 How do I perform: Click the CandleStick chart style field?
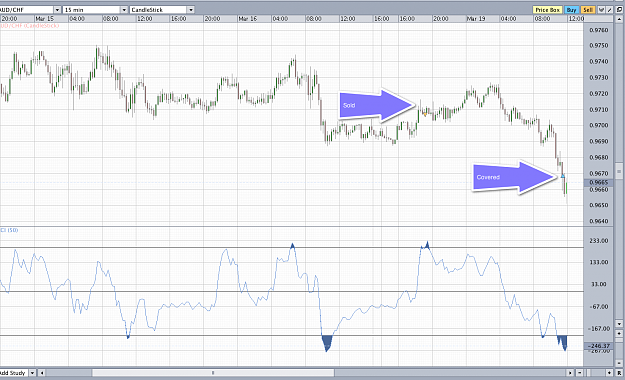pyautogui.click(x=159, y=10)
